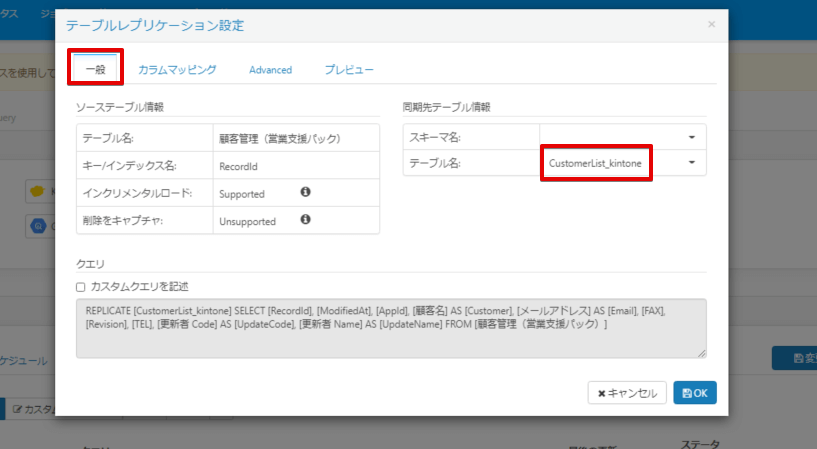Open the プレビュー tab

click(349, 69)
